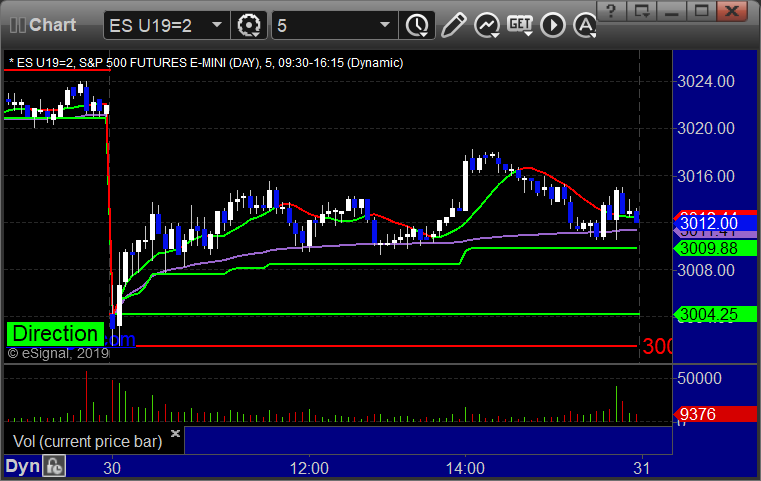Viewport: 761px width, 481px height.
Task: Open the studies chart-line icon menu
Action: [487, 25]
